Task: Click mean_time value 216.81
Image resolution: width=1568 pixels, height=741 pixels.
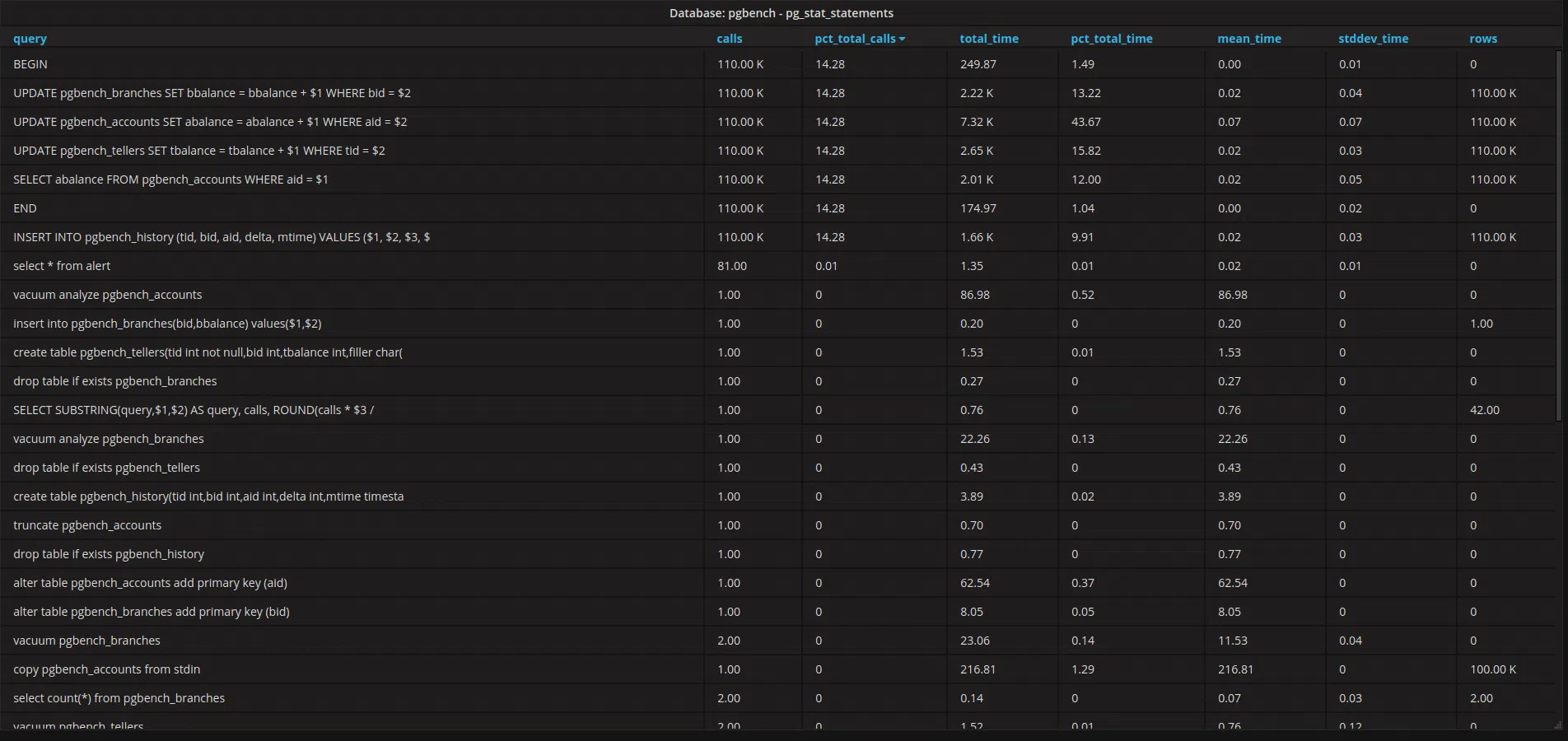Action: (x=1236, y=669)
